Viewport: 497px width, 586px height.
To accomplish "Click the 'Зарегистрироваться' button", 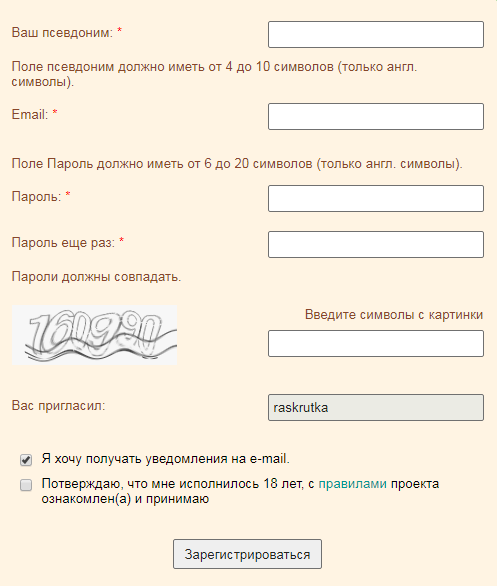I will (x=247, y=554).
